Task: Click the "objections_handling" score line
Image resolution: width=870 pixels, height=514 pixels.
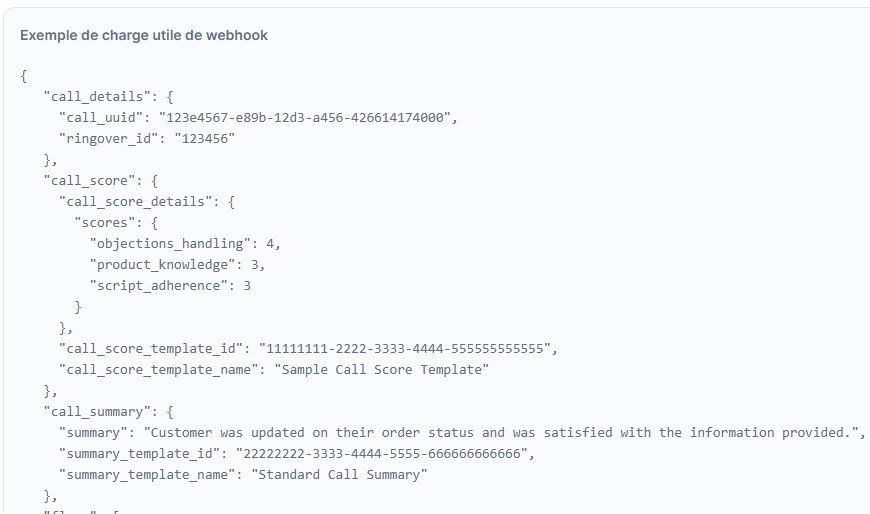Action: pos(185,244)
